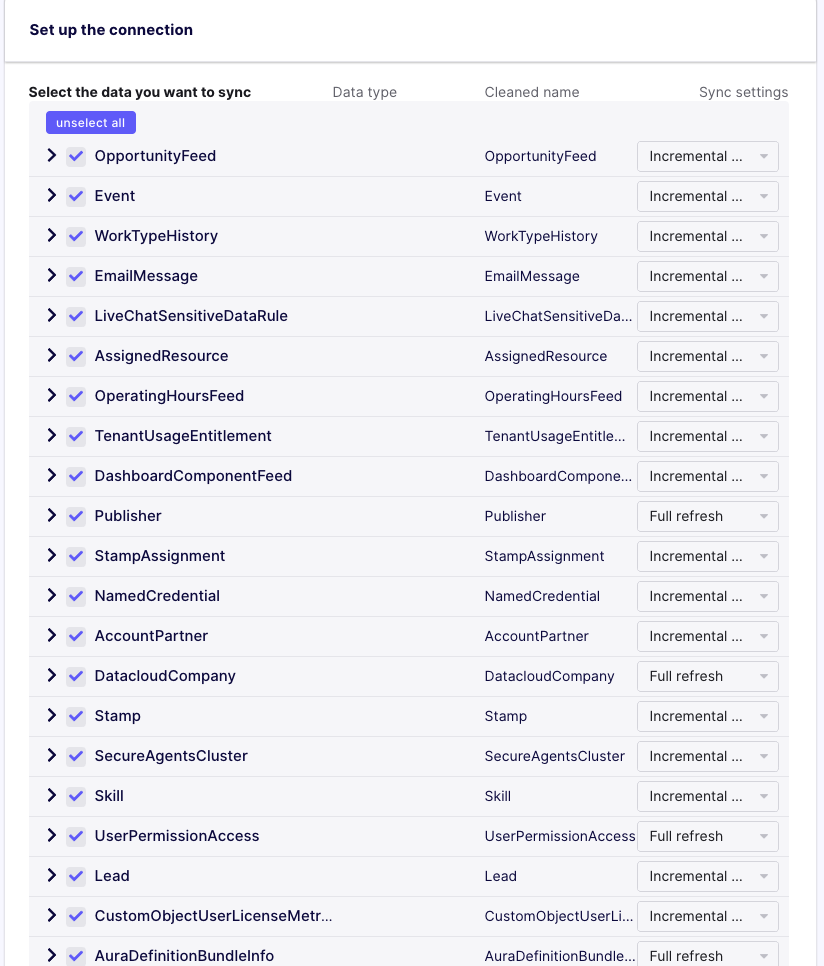Uncheck the EmailMessage sync checkbox
The height and width of the screenshot is (966, 824).
pos(76,276)
